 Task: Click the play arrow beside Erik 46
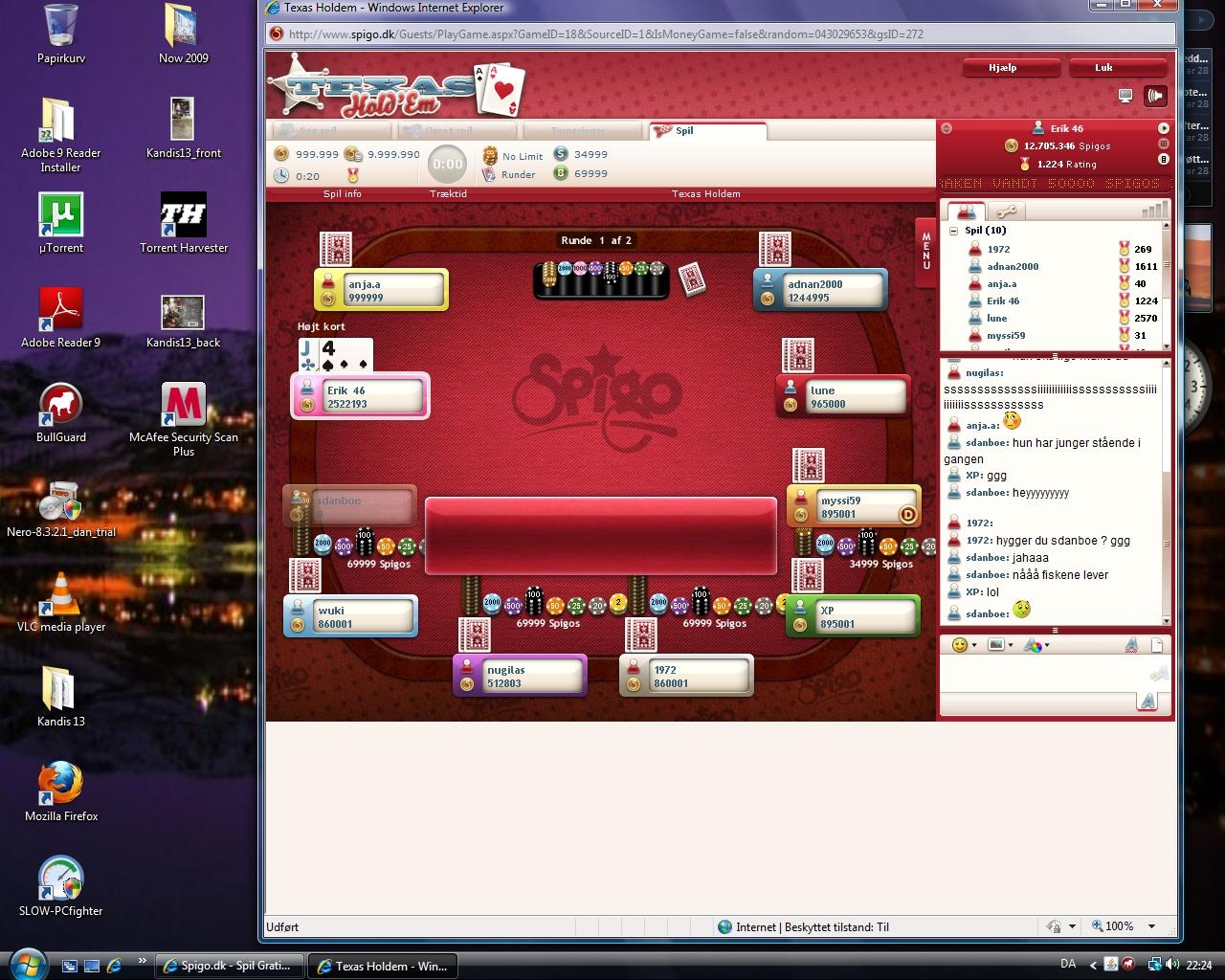click(x=1164, y=128)
